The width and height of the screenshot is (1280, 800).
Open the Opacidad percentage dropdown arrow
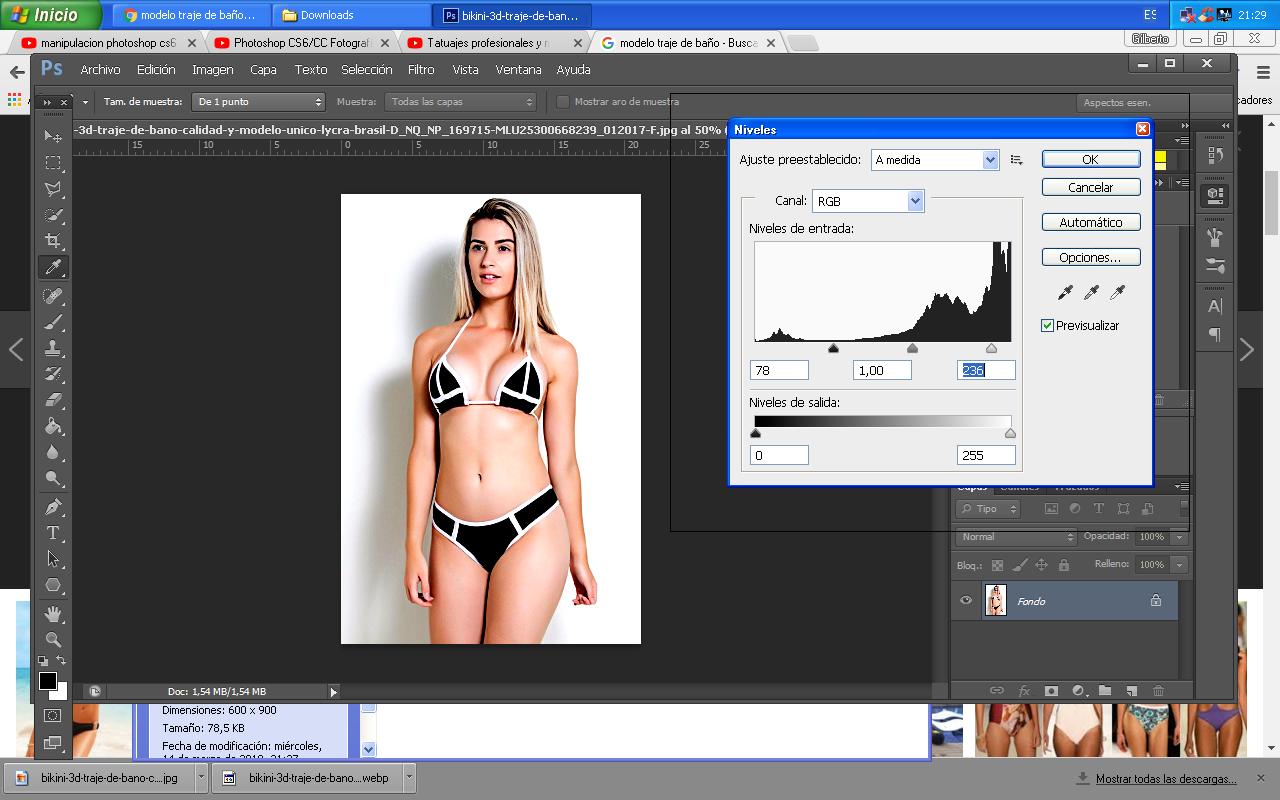click(1179, 537)
